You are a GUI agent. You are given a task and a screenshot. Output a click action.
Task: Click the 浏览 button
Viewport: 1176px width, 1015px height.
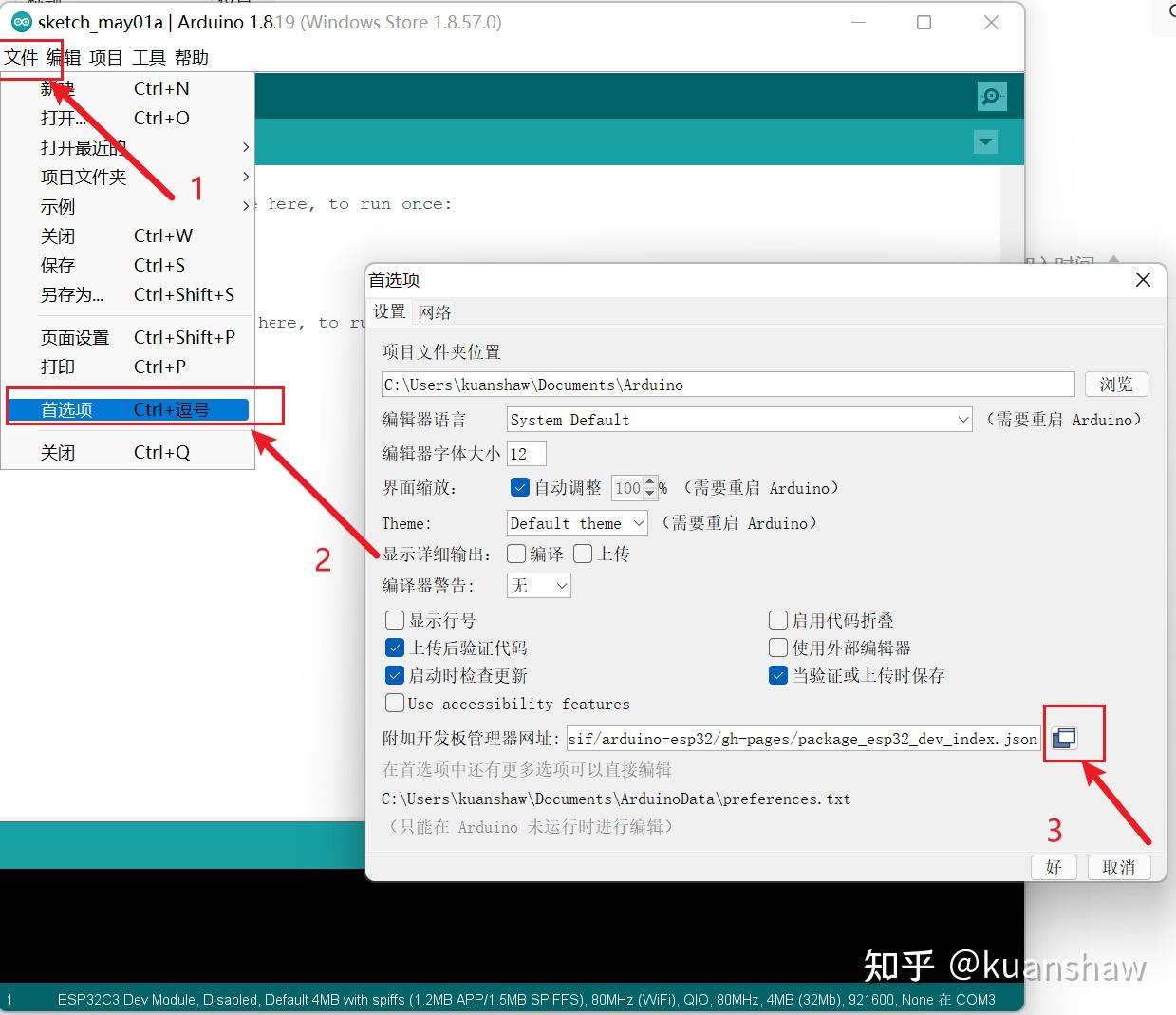tap(1116, 384)
